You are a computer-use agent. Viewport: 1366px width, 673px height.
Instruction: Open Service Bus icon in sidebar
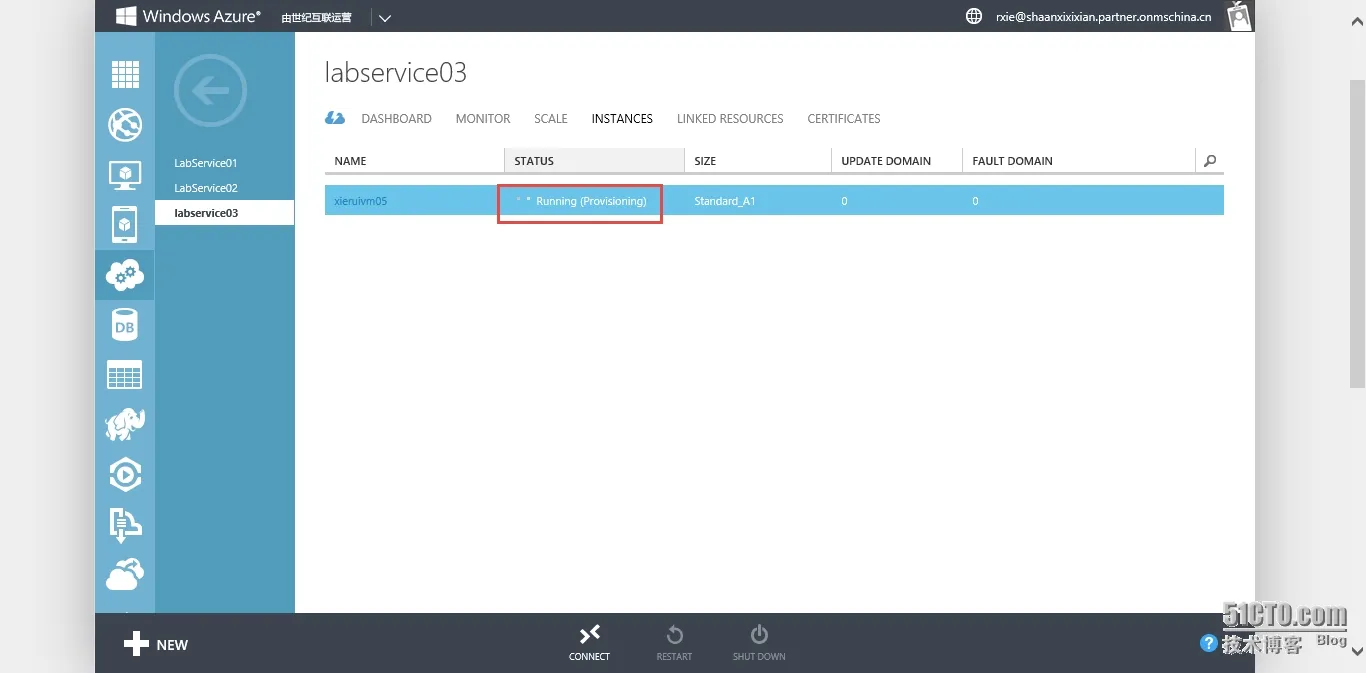pyautogui.click(x=125, y=524)
